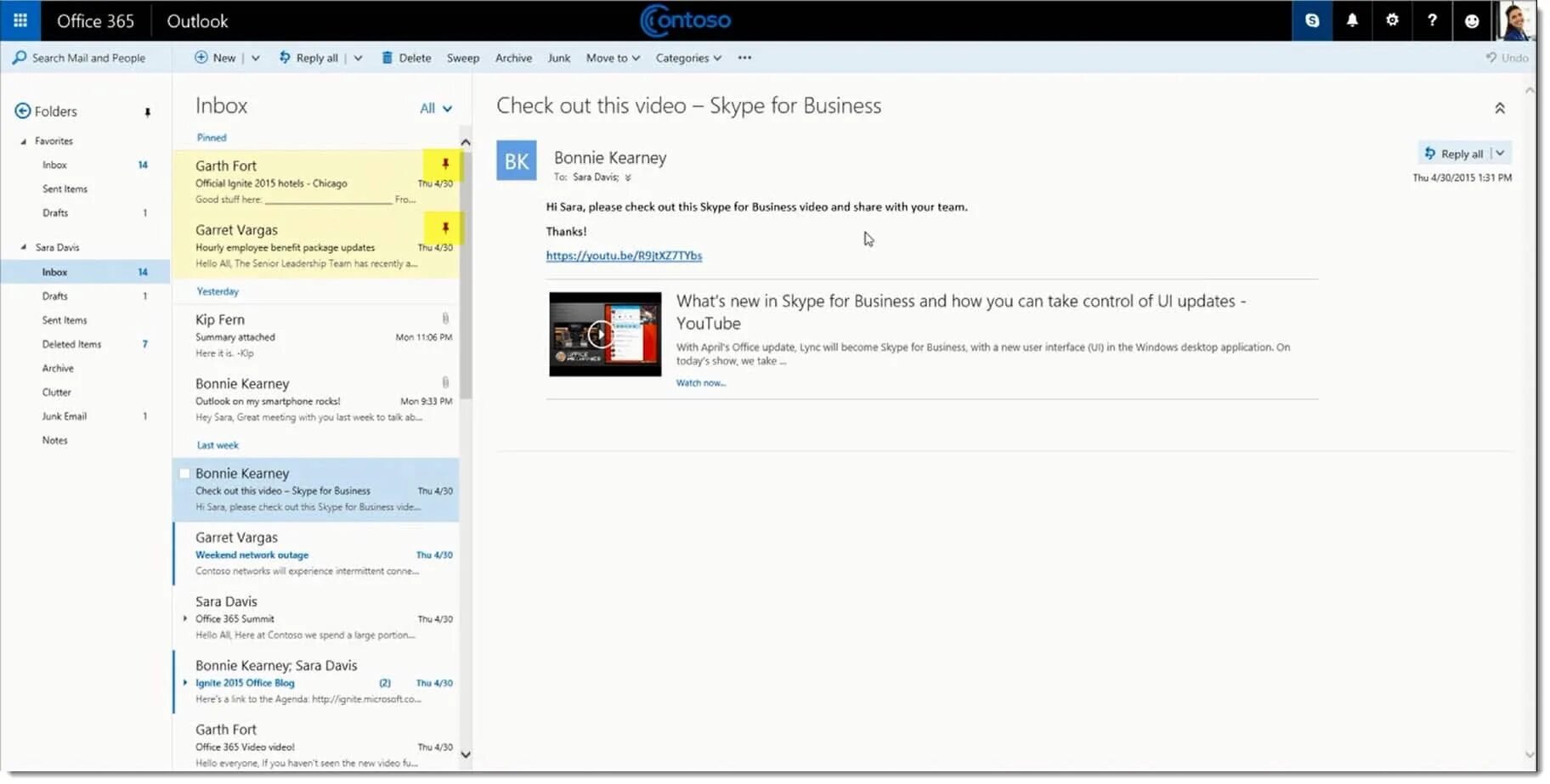Click the New mail plus icon
1550x784 pixels.
pos(201,58)
